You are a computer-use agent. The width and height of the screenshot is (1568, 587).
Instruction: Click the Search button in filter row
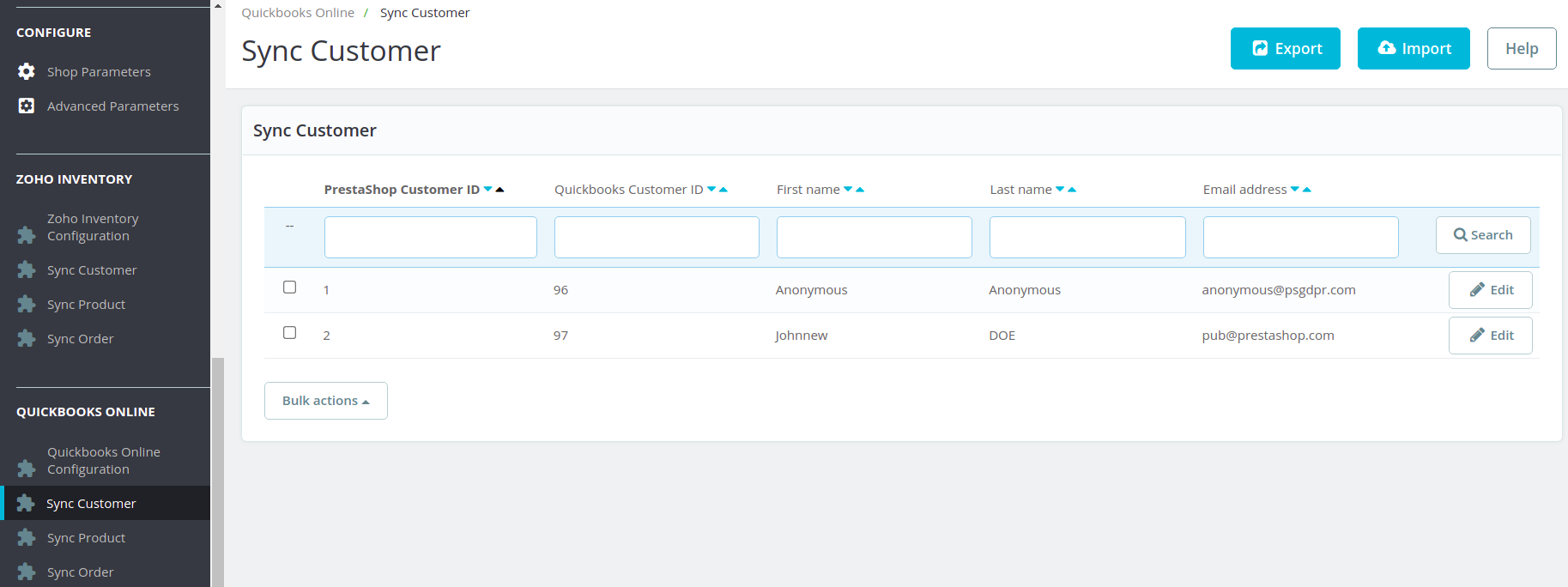1483,235
